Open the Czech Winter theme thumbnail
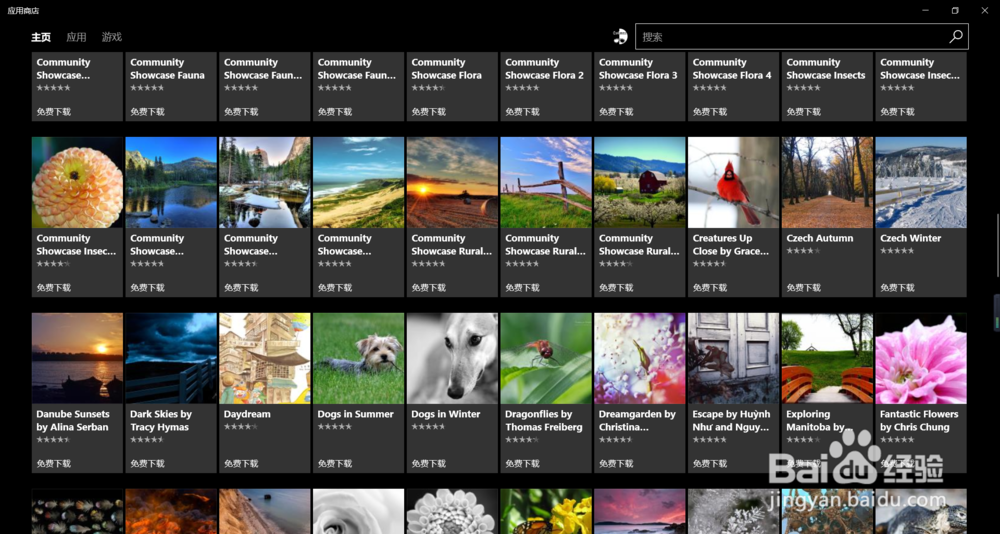 (x=921, y=182)
